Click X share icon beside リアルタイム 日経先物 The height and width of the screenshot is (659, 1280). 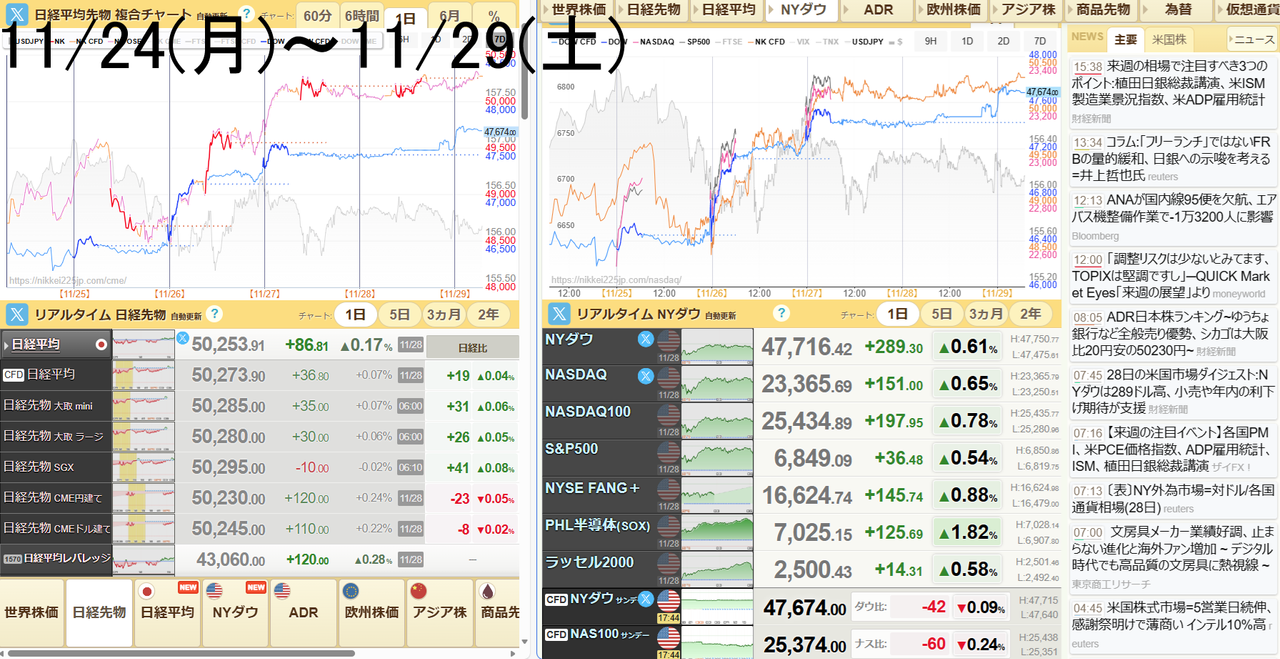point(16,314)
